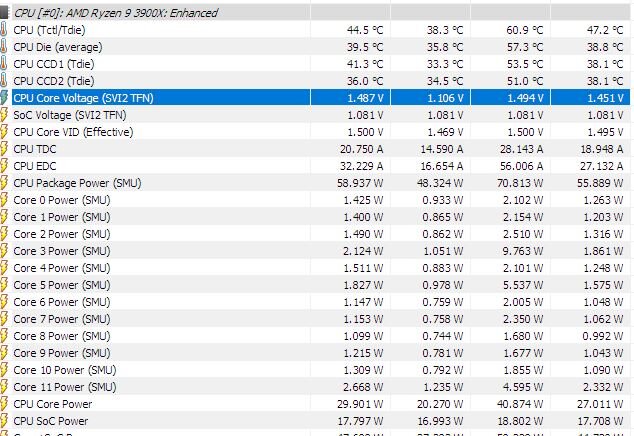Viewport: 634px width, 436px height.
Task: Select the highlighted CPU Core Voltage label
Action: pos(83,98)
